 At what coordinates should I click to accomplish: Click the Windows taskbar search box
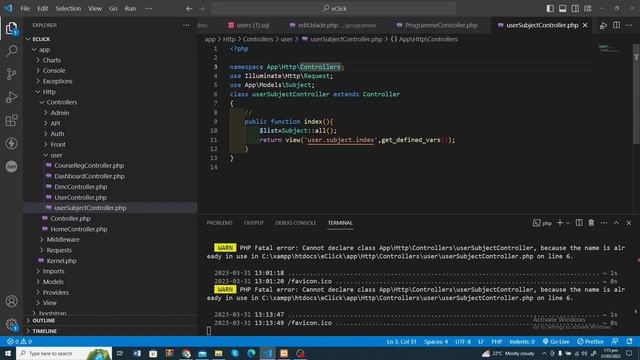coord(64,353)
